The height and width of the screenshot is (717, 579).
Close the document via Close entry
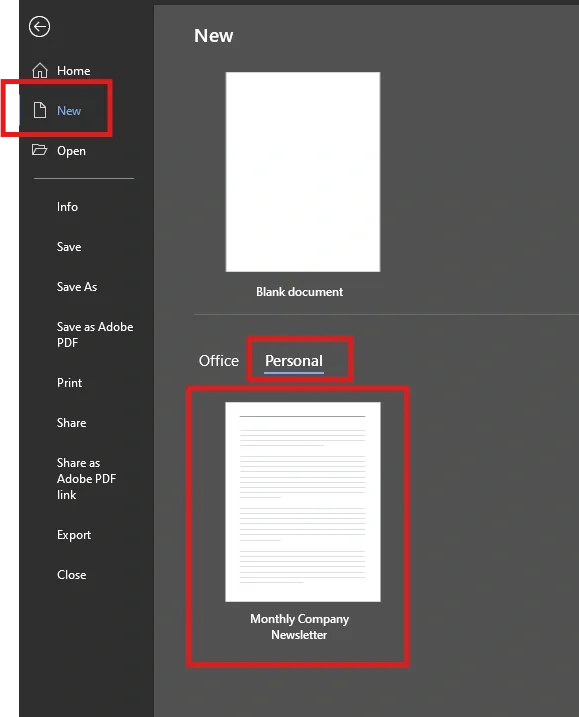(x=71, y=575)
